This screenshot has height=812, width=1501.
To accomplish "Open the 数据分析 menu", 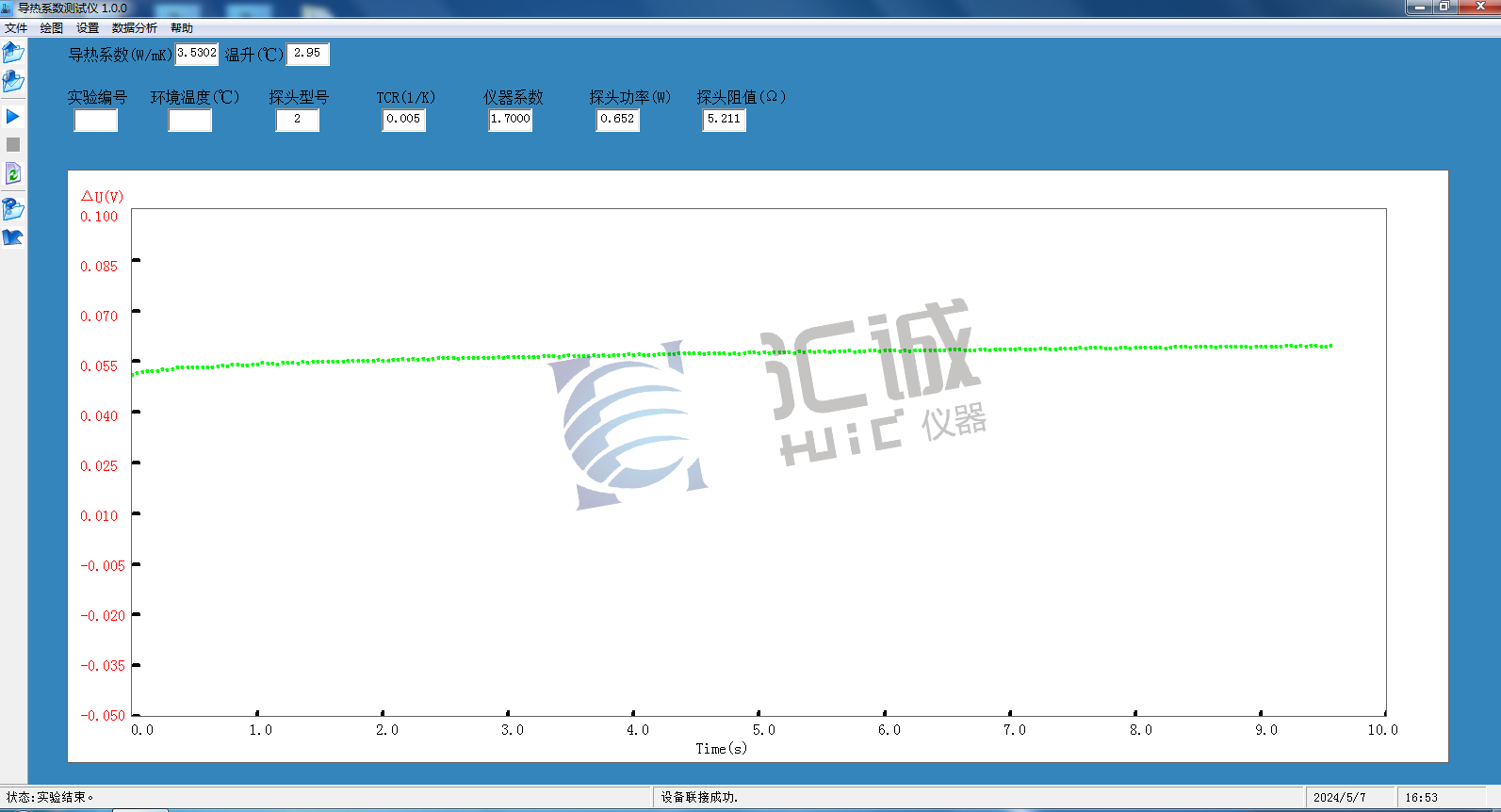I will coord(135,28).
